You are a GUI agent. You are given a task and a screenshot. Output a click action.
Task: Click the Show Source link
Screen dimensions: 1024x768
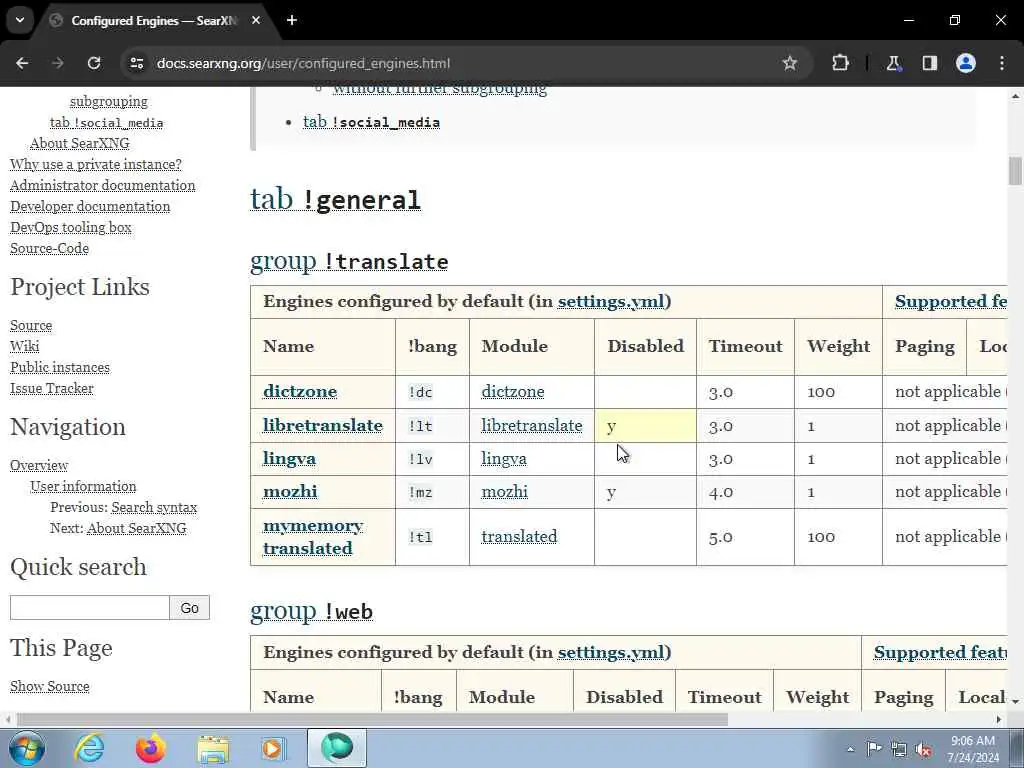[50, 686]
